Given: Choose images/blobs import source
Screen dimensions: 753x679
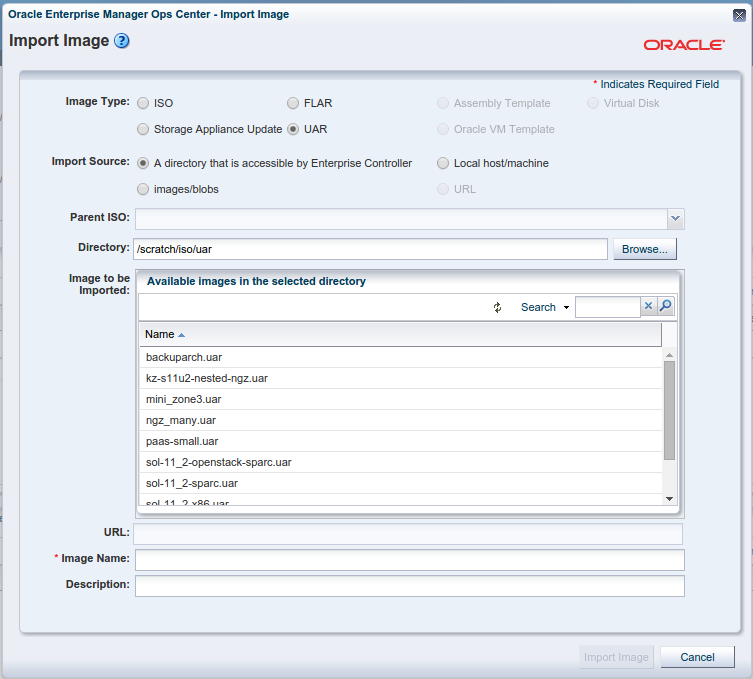Looking at the screenshot, I should pyautogui.click(x=143, y=189).
